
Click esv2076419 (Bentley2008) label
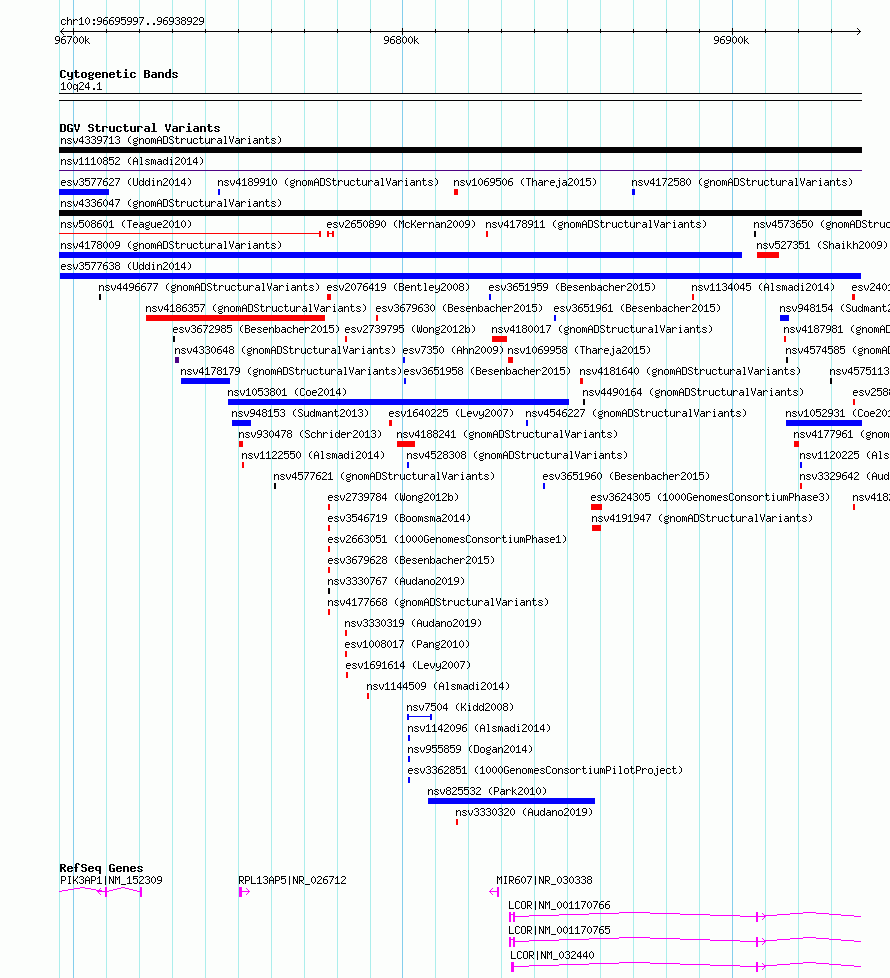click(398, 288)
